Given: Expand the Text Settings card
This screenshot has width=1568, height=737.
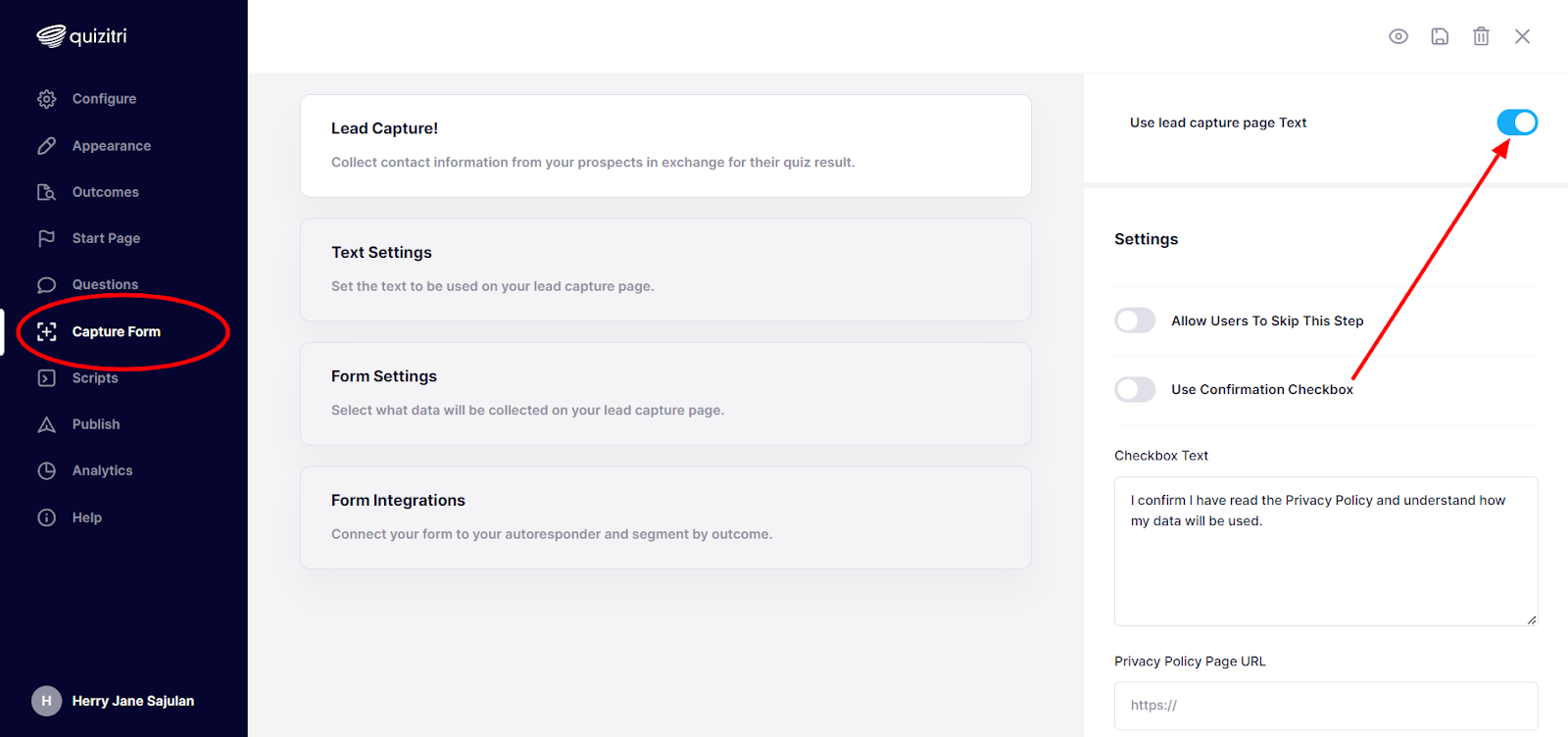Looking at the screenshot, I should 665,270.
